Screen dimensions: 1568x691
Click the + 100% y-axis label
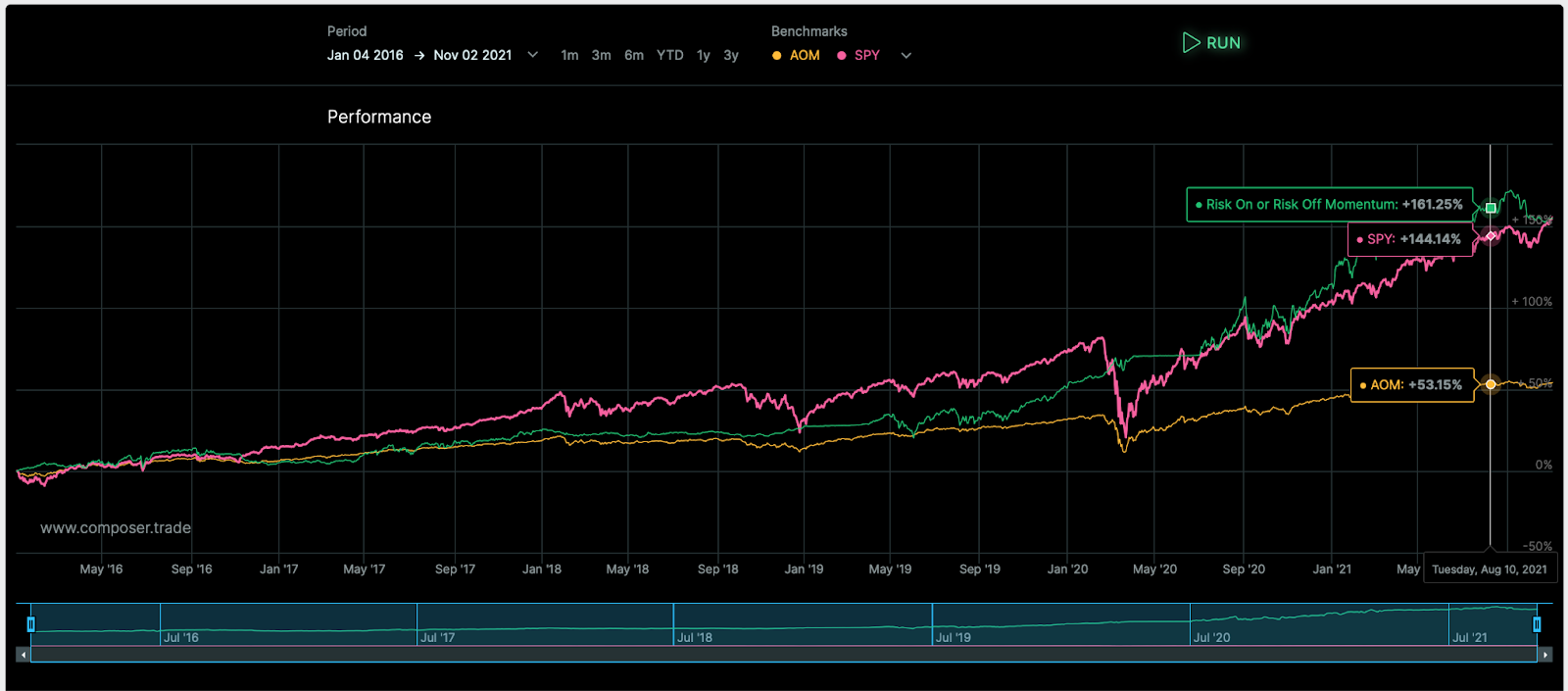pyautogui.click(x=1532, y=302)
